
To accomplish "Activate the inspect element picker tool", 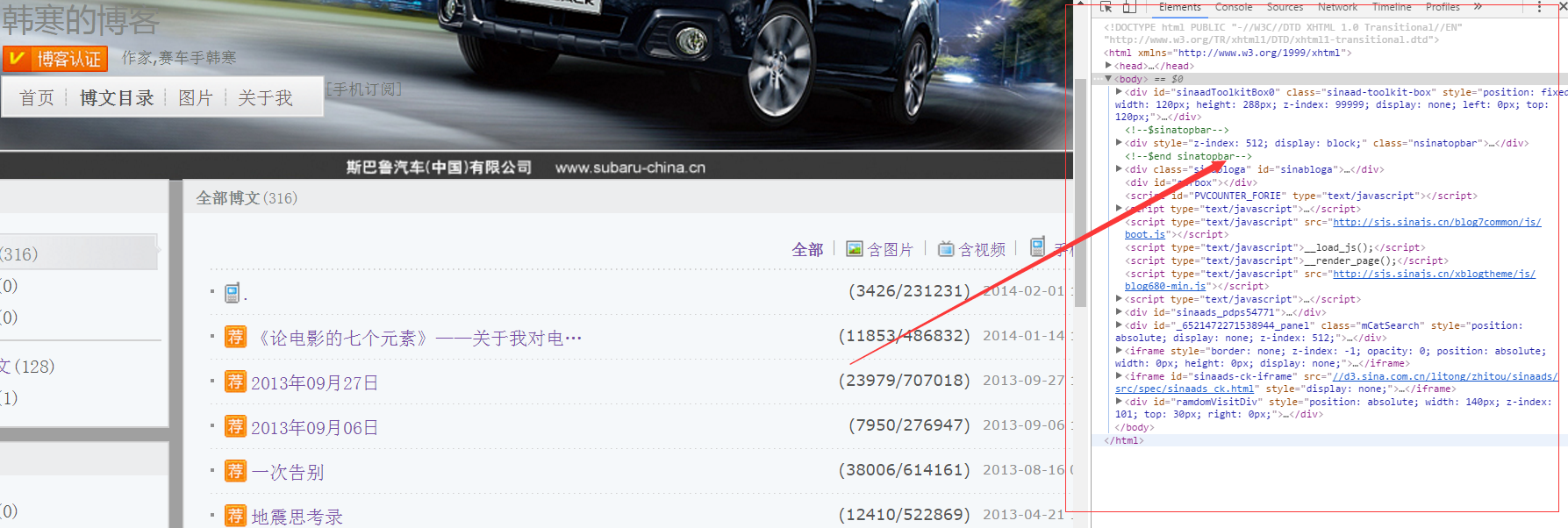I will 1106,7.
